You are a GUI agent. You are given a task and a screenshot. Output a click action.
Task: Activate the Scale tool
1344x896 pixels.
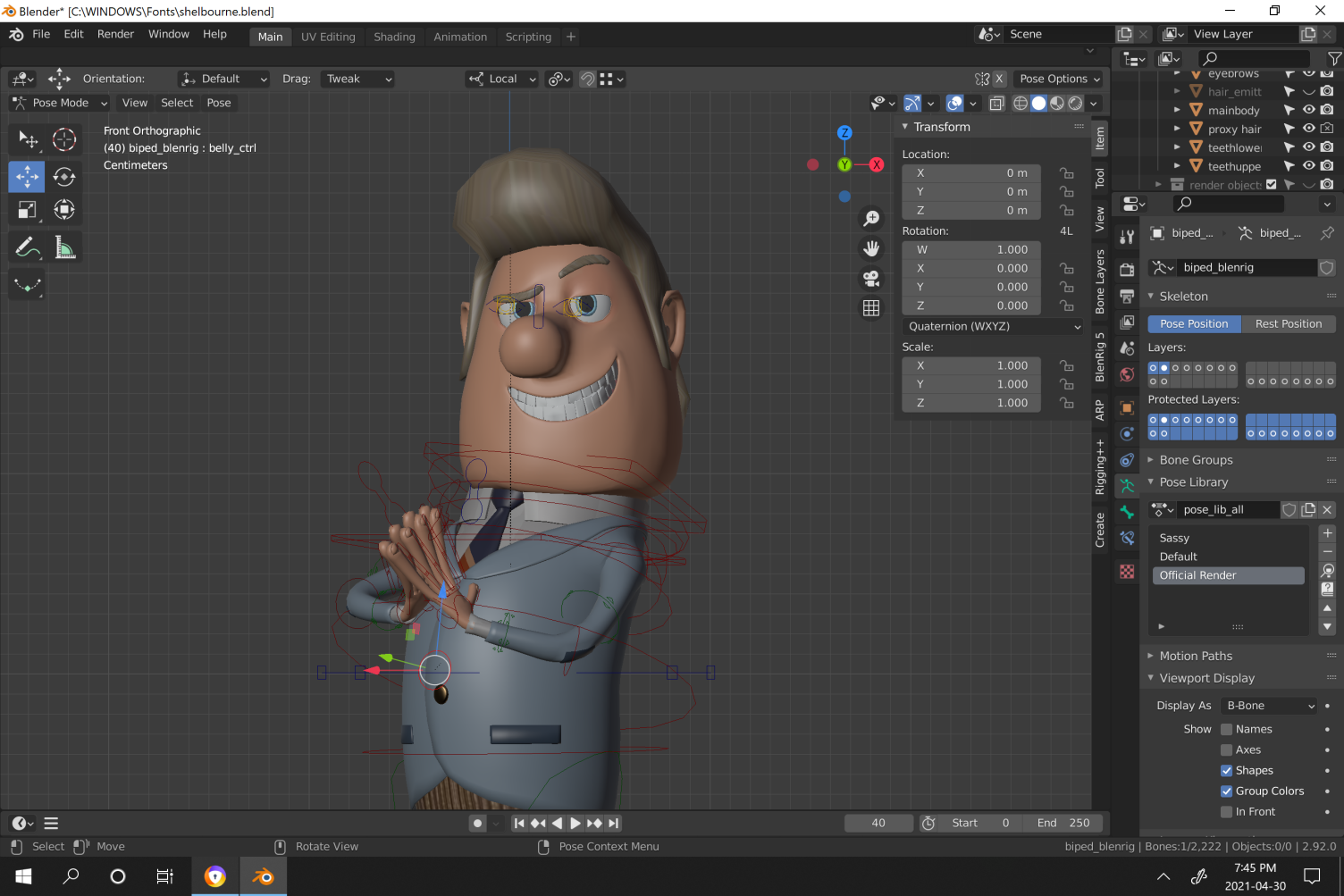(x=26, y=210)
